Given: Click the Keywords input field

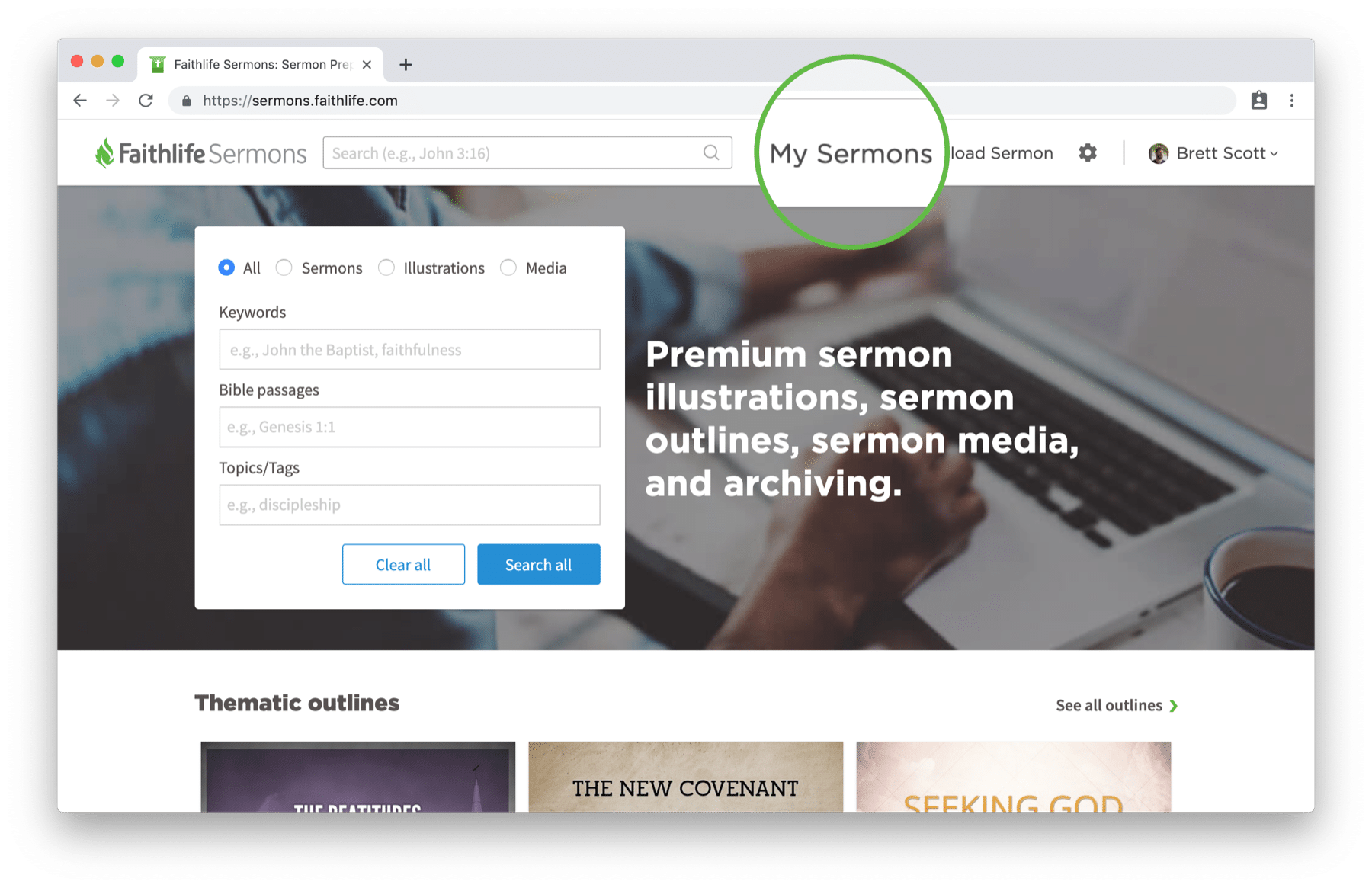Looking at the screenshot, I should [409, 349].
